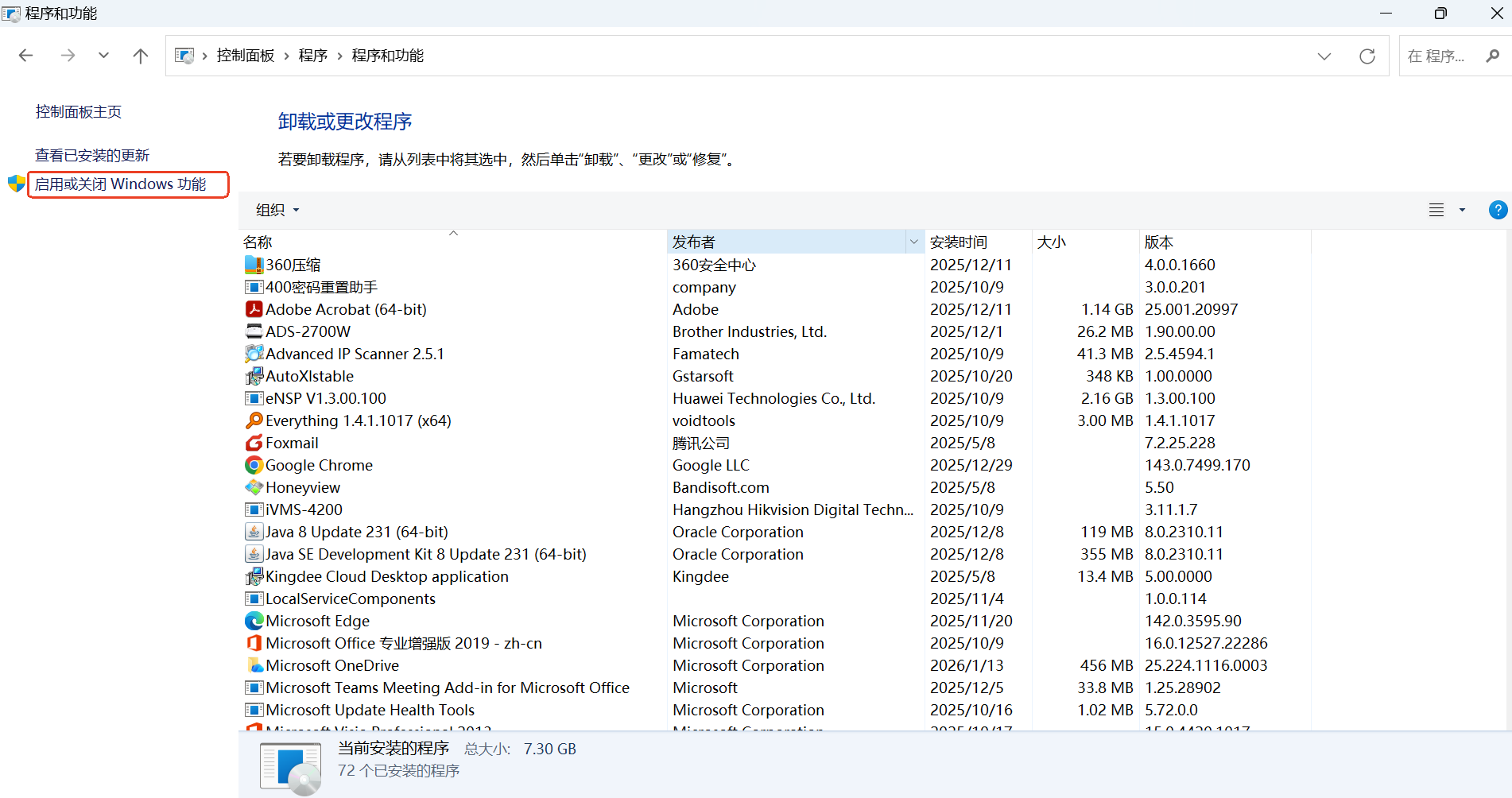Click the Honeyview icon
Screen dimensions: 1512x798
coord(254,487)
